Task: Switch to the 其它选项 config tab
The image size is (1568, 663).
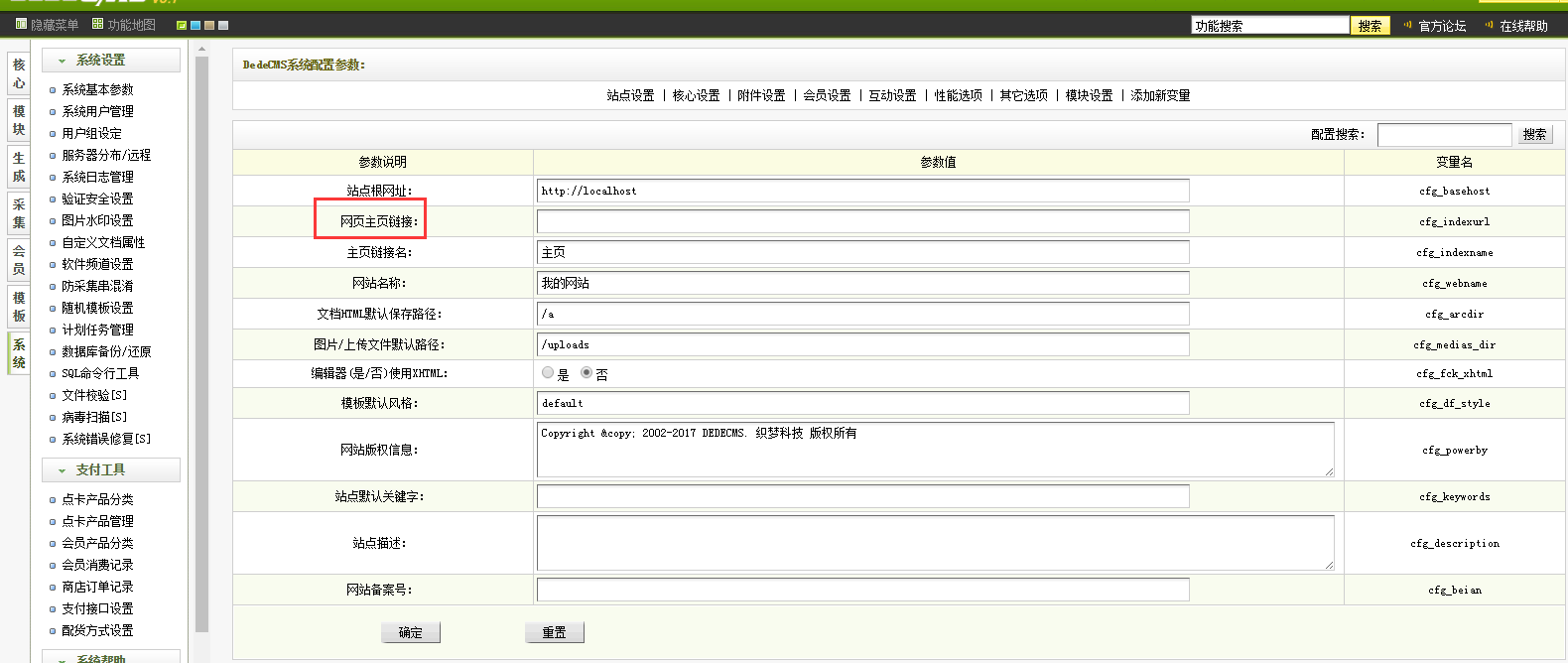Action: point(1023,95)
